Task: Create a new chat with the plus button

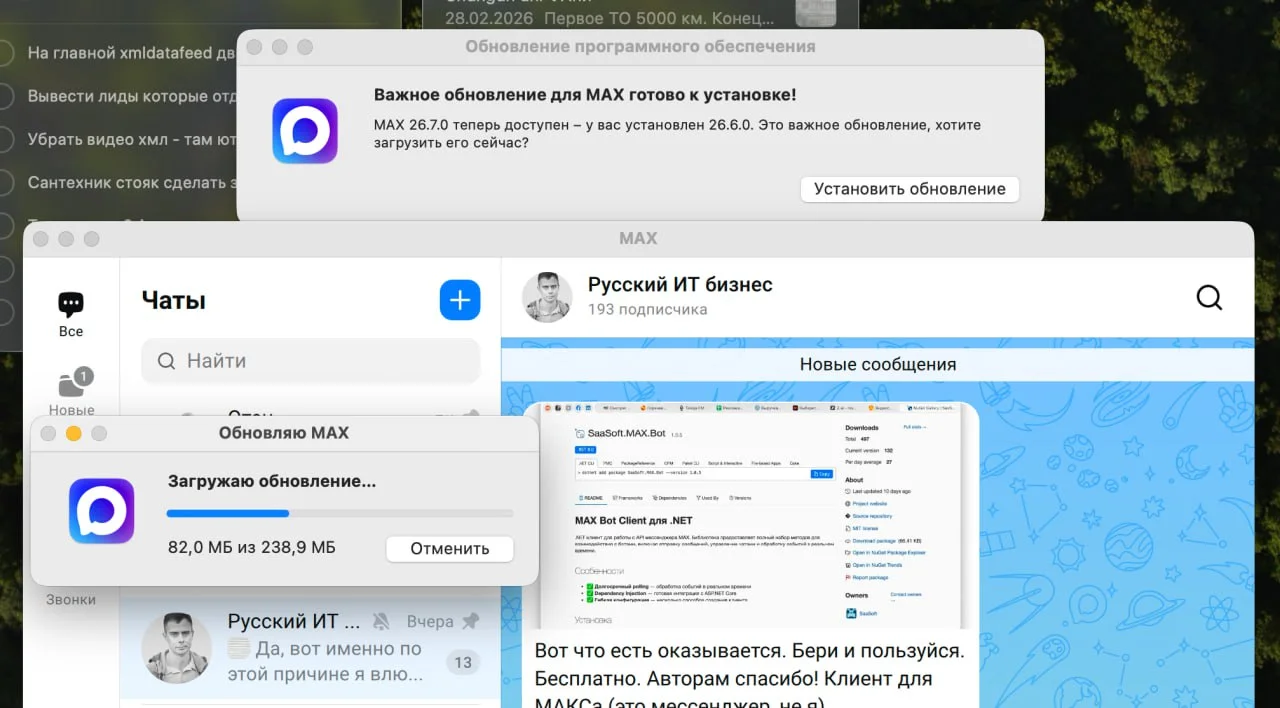Action: [x=460, y=300]
